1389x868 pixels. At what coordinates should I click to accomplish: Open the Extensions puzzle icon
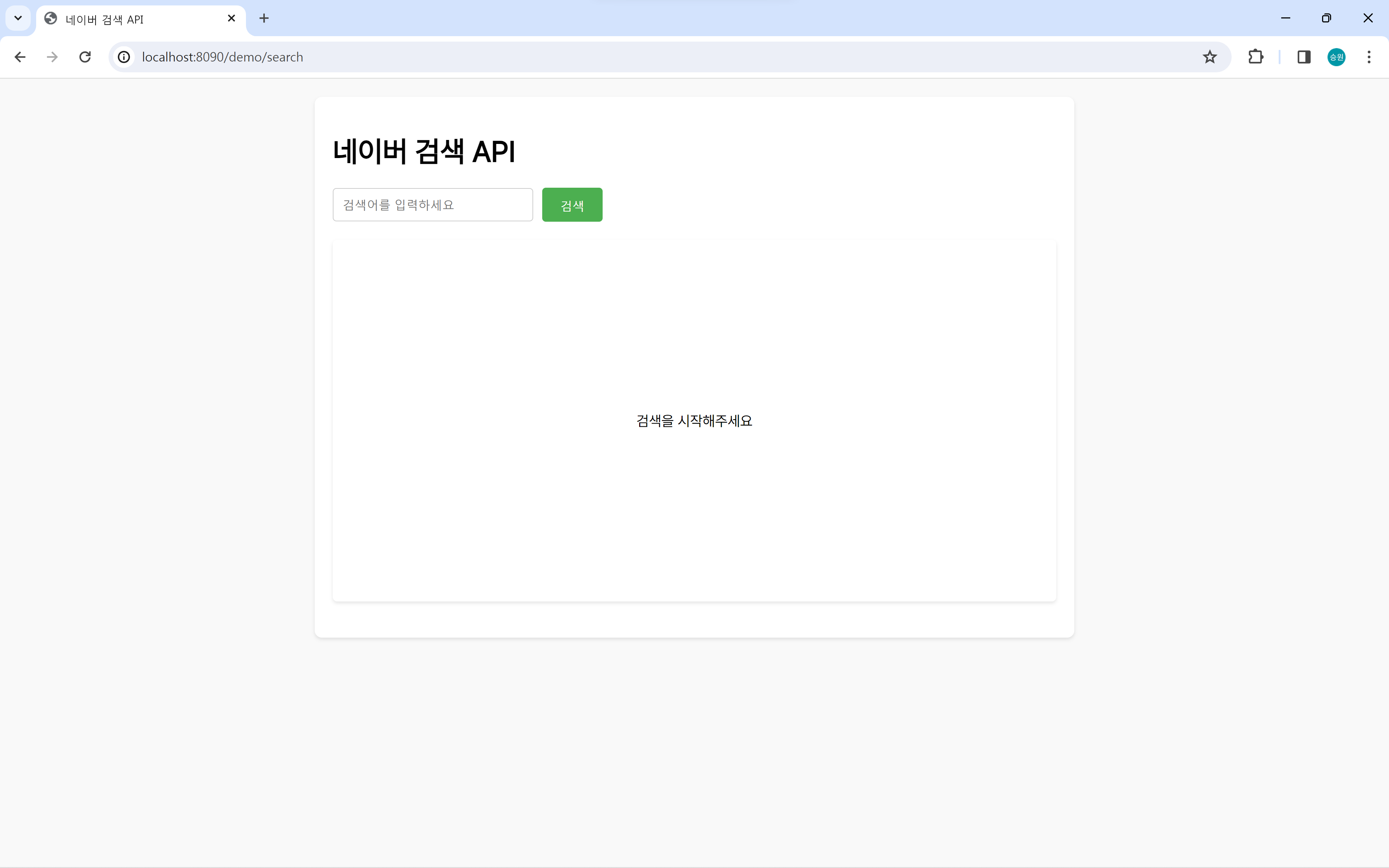(1255, 57)
